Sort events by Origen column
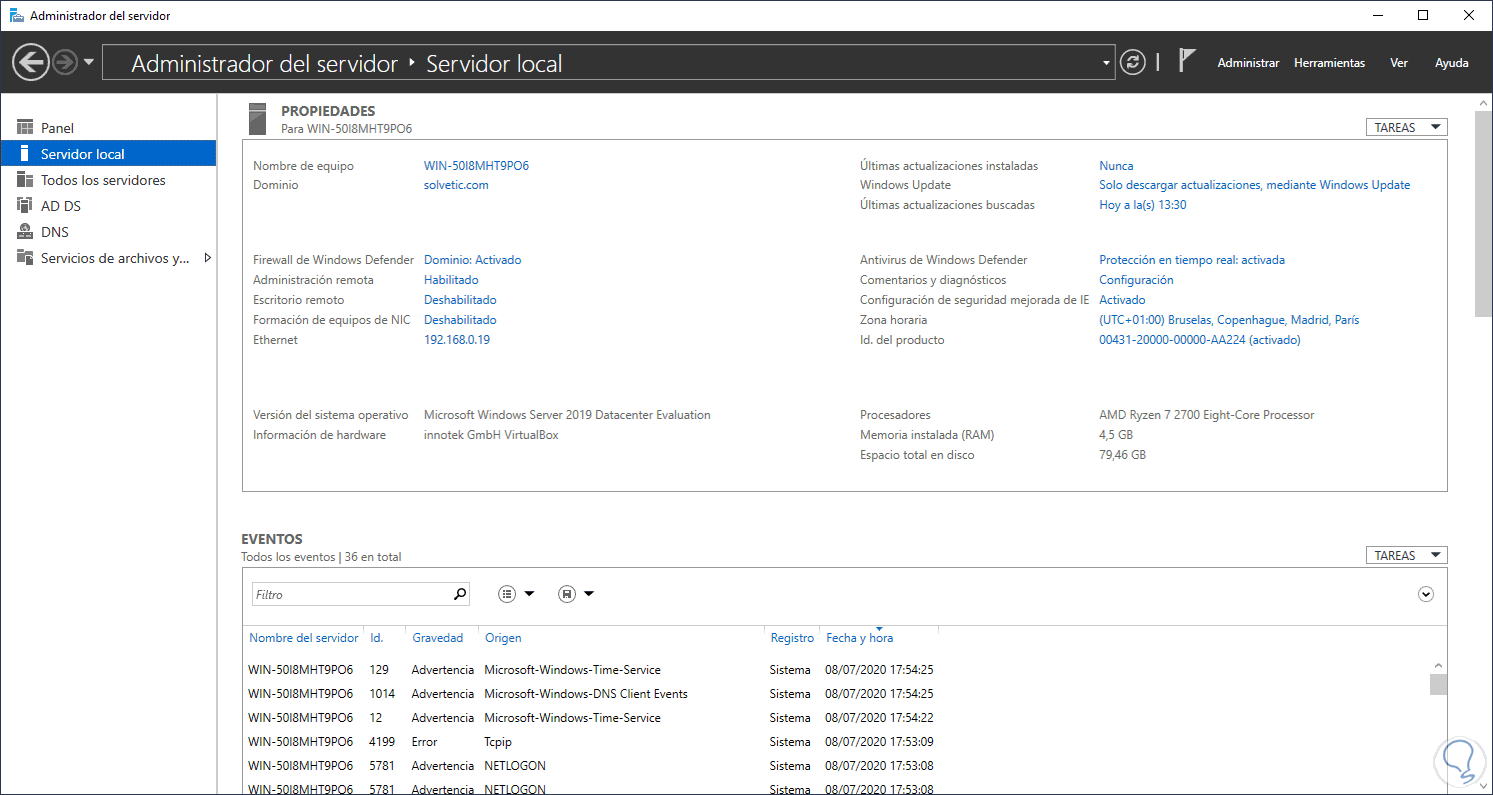 (503, 638)
